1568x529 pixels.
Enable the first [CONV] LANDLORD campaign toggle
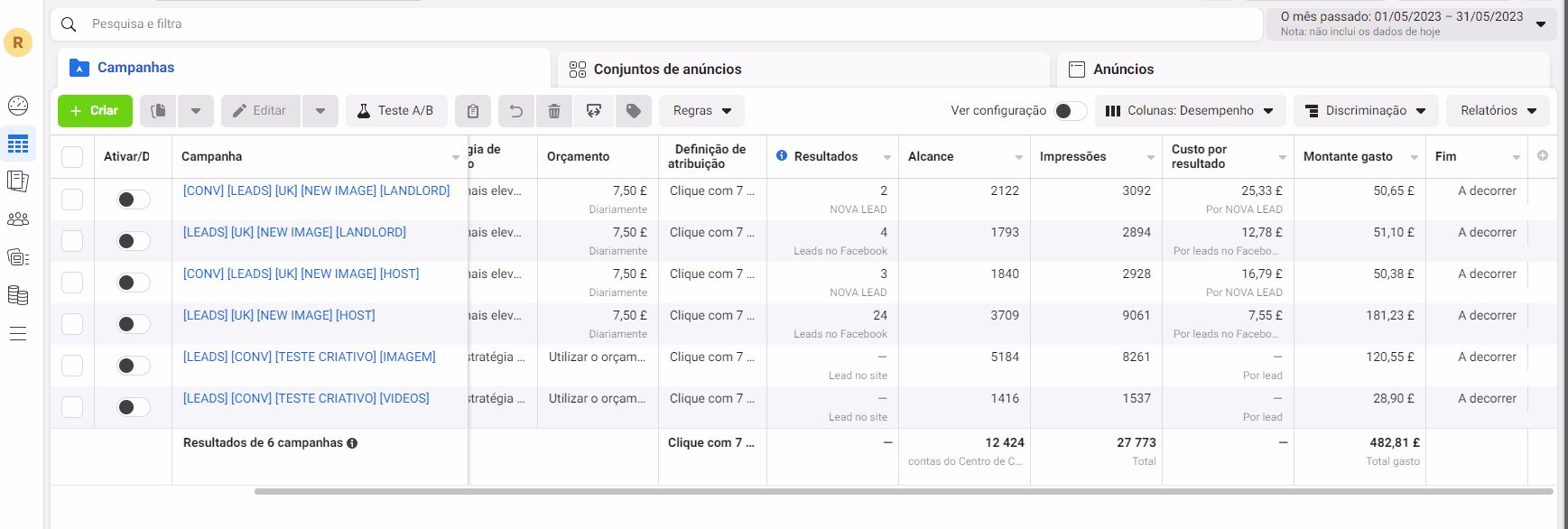coord(133,200)
